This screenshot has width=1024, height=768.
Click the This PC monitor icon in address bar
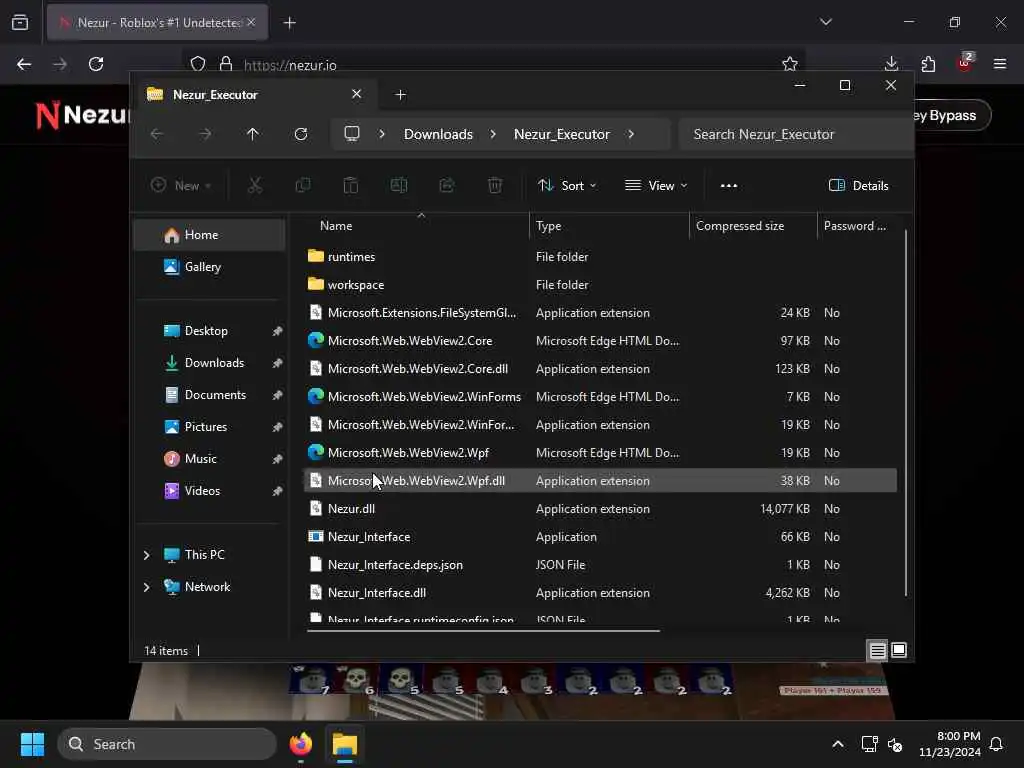click(x=352, y=134)
